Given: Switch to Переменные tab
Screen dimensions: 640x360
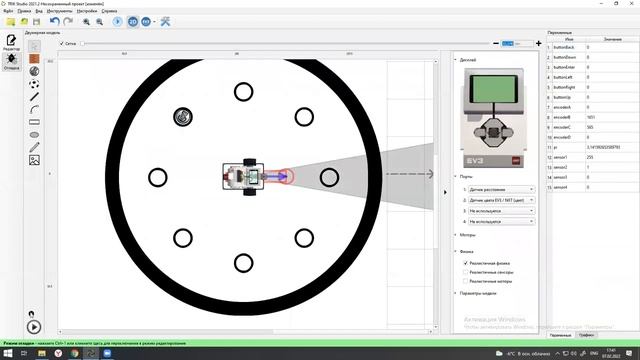Looking at the screenshot, I should click(x=560, y=335).
